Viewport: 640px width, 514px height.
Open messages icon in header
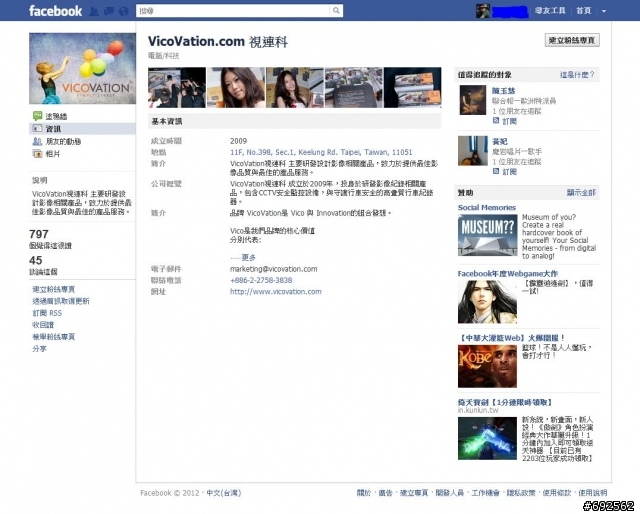click(109, 11)
